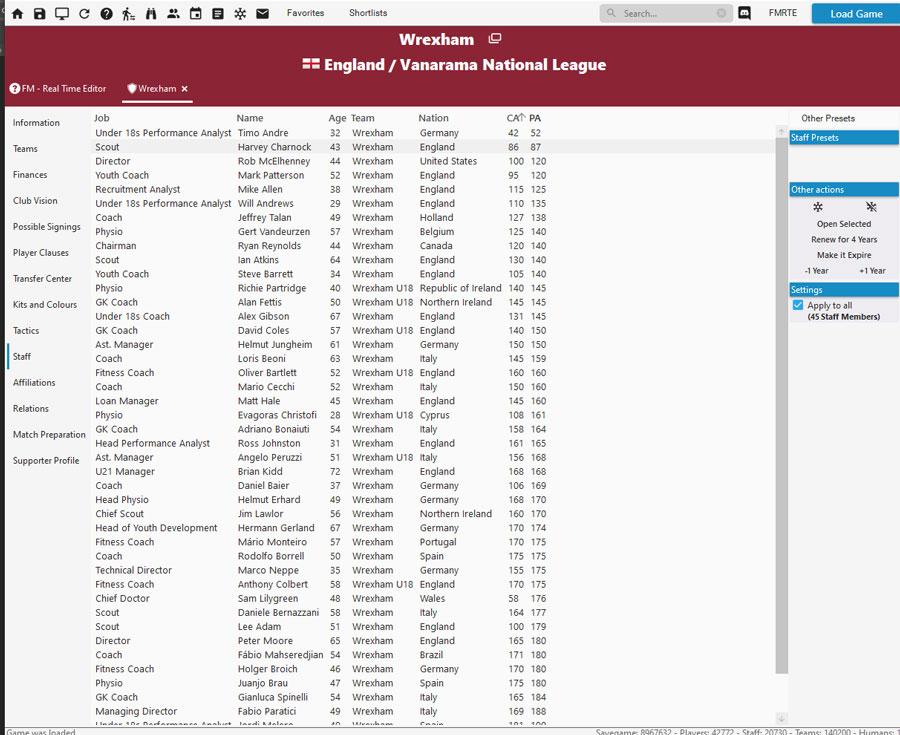Screen dimensions: 900x735
Task: Clear the search box with its X icon
Action: pyautogui.click(x=721, y=13)
